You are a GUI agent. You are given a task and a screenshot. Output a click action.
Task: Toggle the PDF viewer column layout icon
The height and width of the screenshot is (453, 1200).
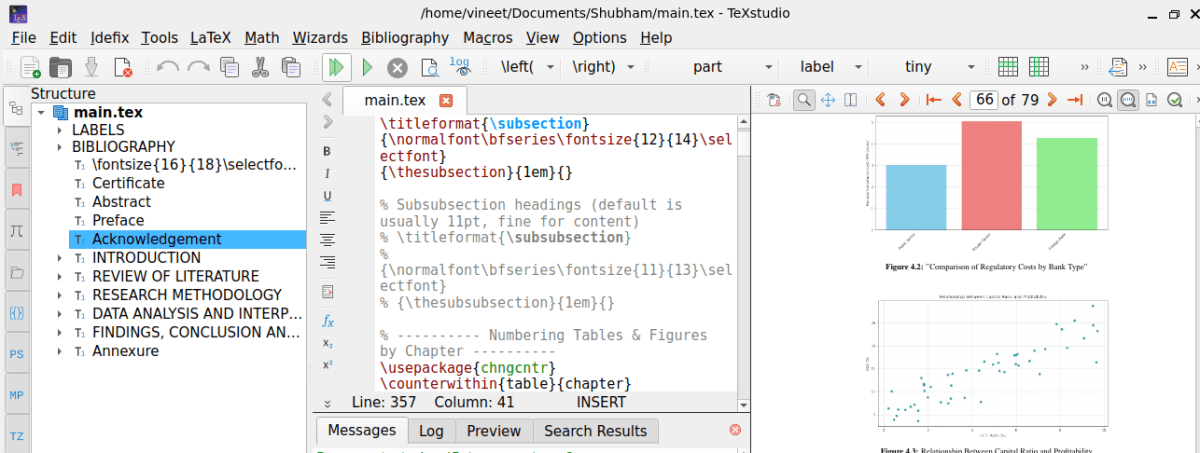tap(851, 99)
